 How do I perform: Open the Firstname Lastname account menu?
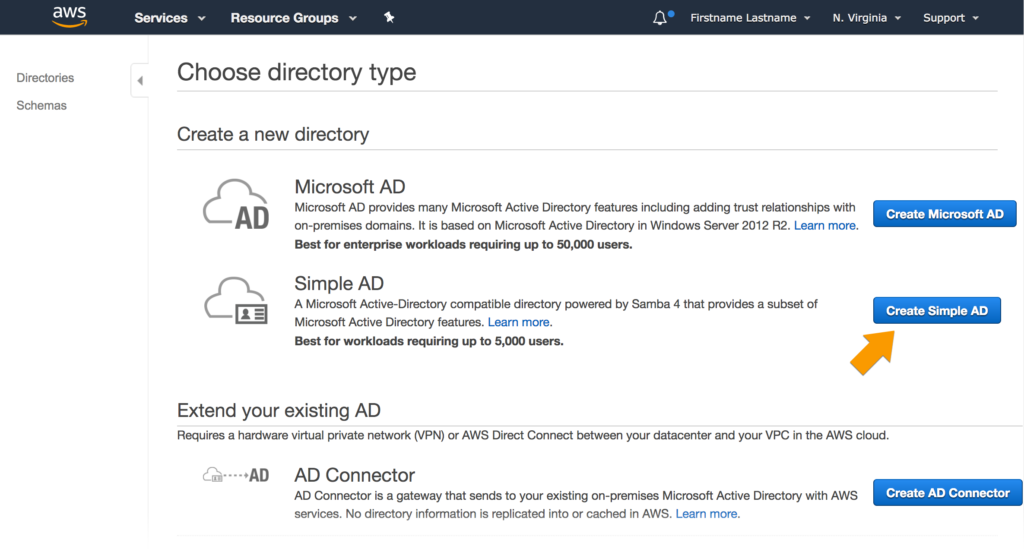pyautogui.click(x=750, y=18)
